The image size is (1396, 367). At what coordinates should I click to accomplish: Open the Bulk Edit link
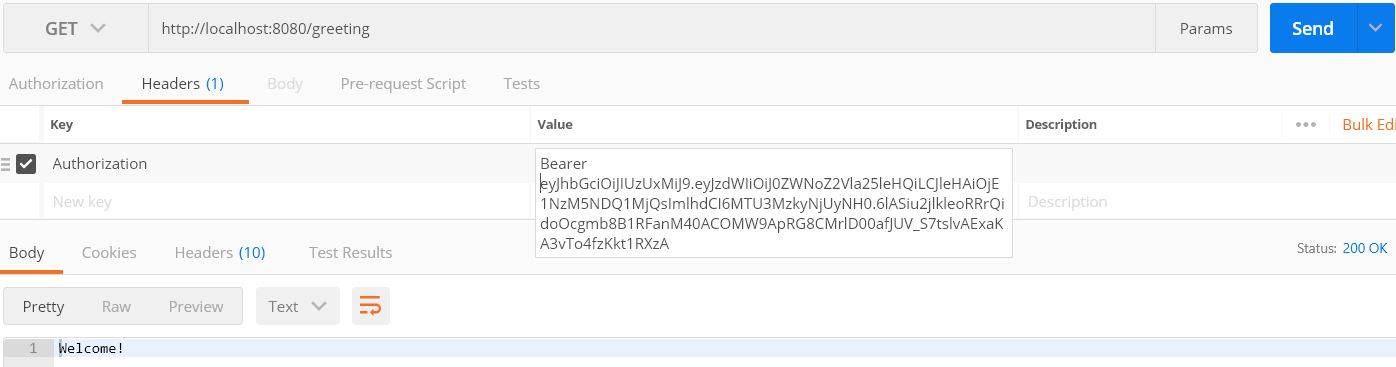point(1368,125)
